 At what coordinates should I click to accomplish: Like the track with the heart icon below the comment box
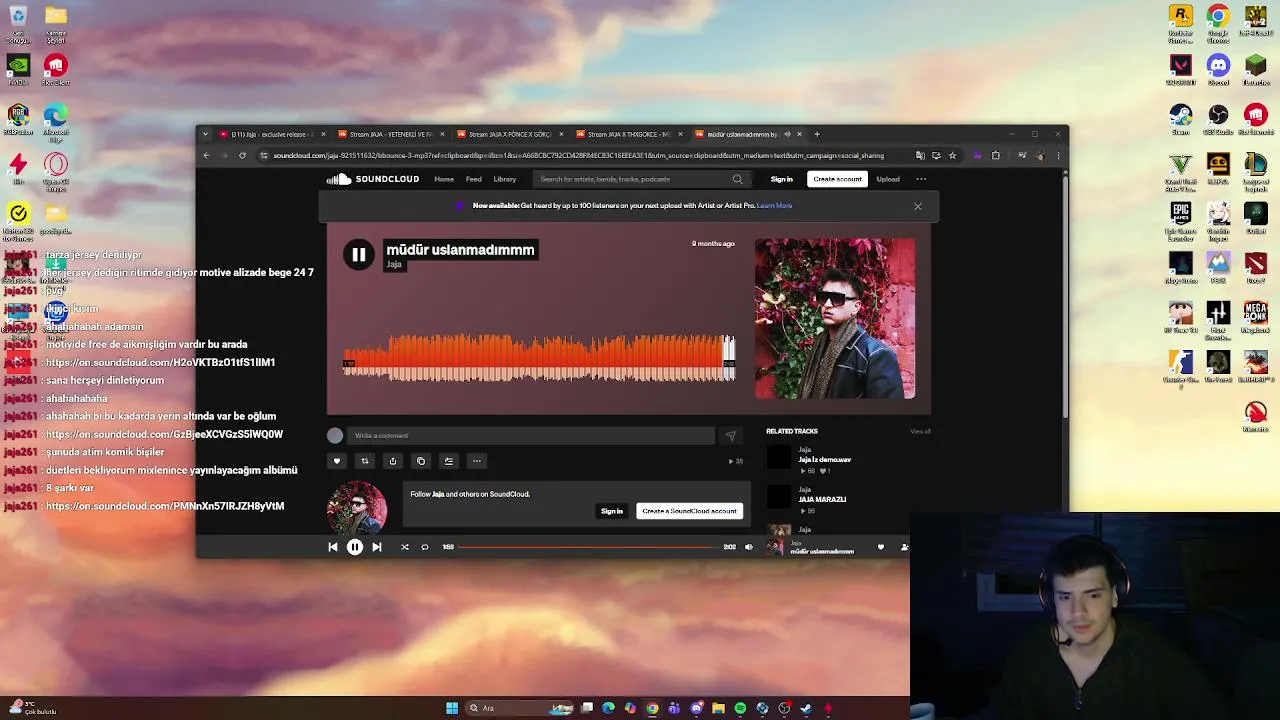click(337, 461)
